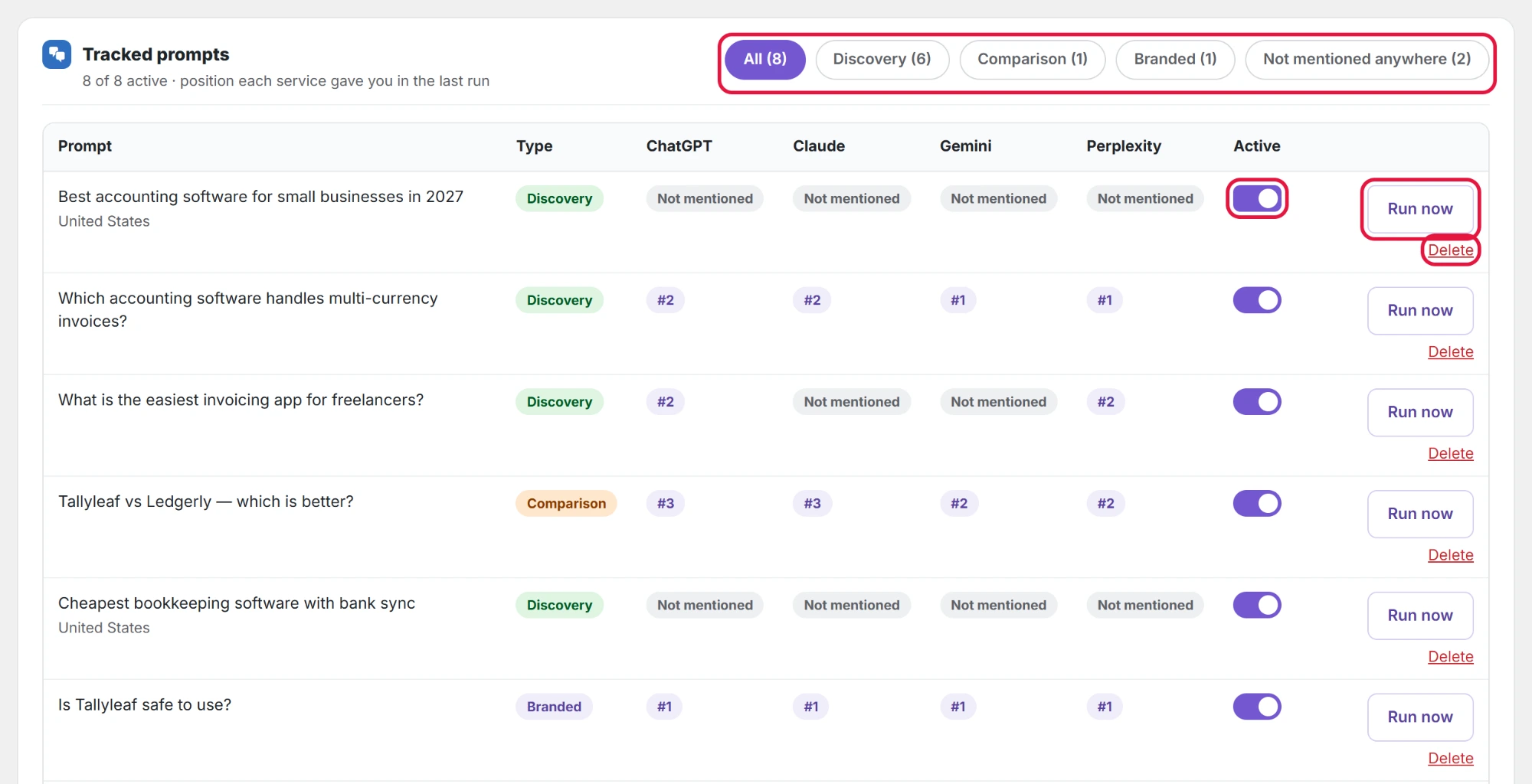
Task: Run now the Best accounting software prompt
Action: tap(1420, 209)
